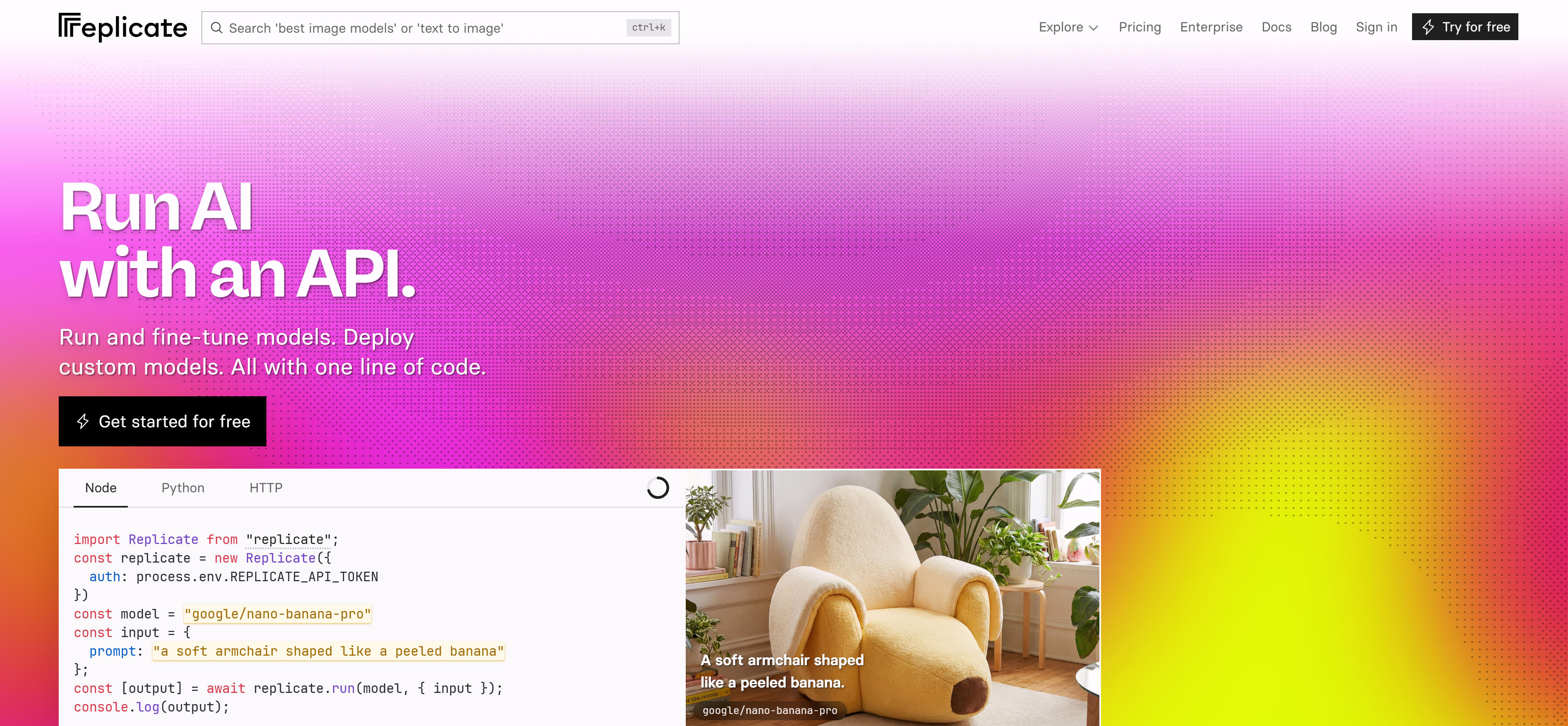Switch to the Python tab

(182, 487)
